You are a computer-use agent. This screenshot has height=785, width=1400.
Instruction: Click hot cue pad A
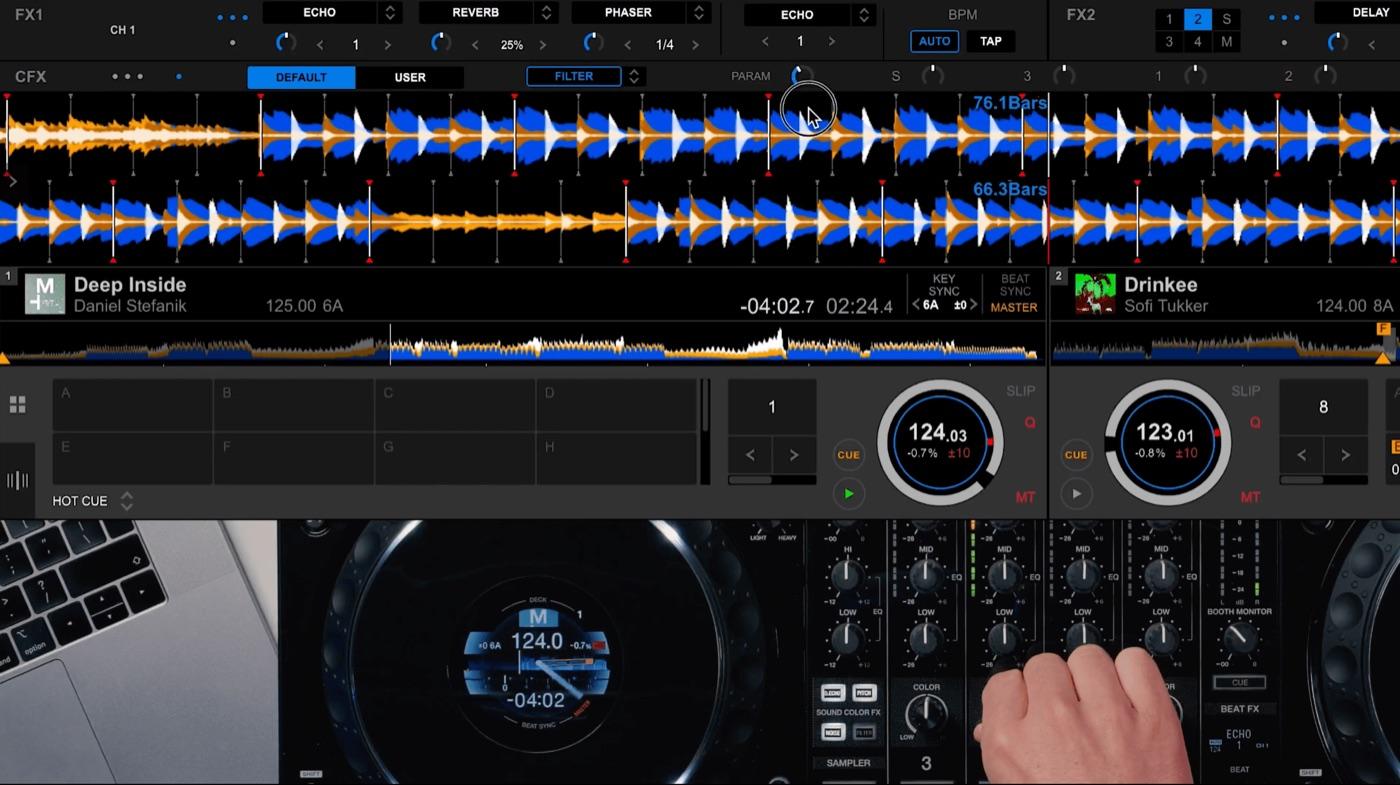133,405
